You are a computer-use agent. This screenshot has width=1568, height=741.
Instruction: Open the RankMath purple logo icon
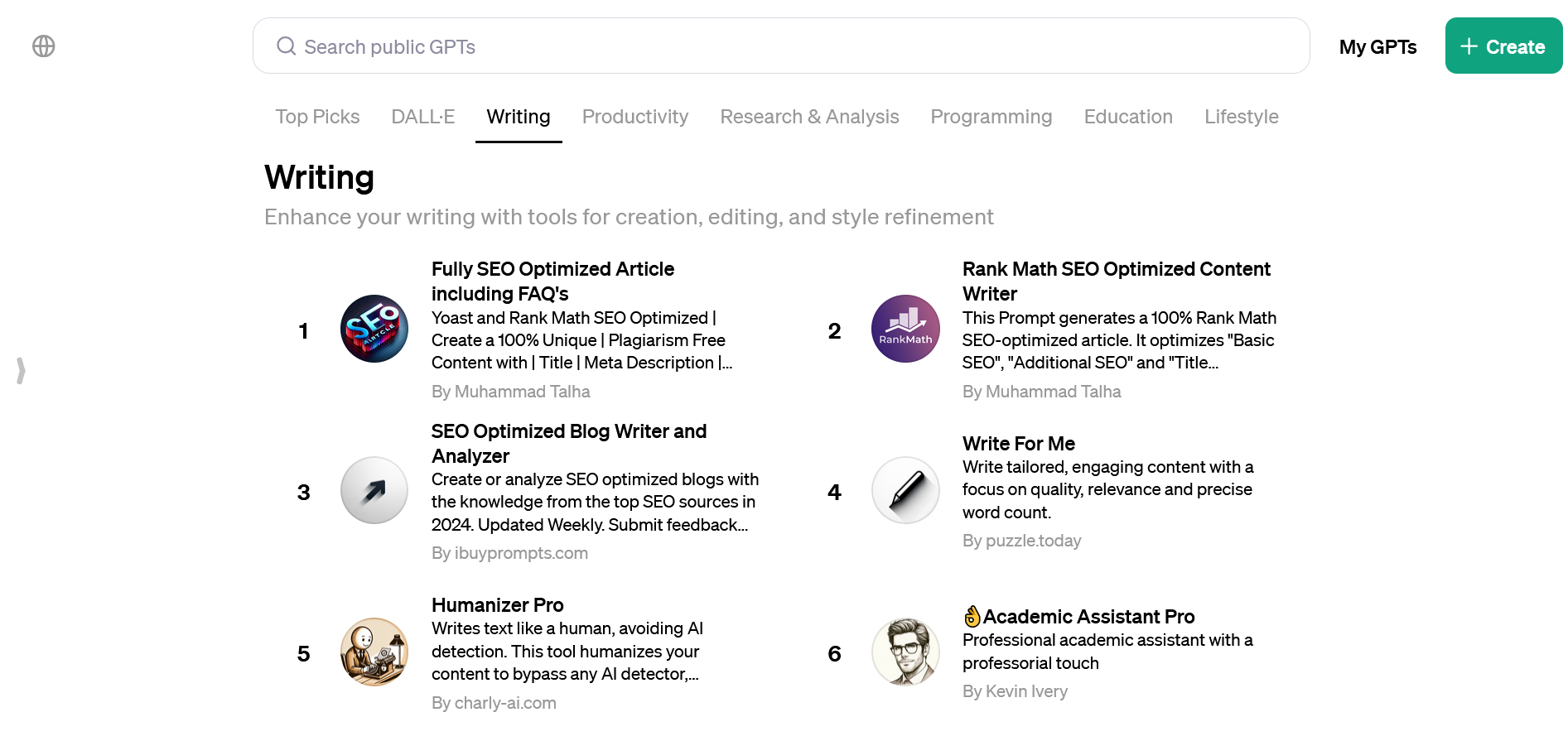(x=905, y=329)
